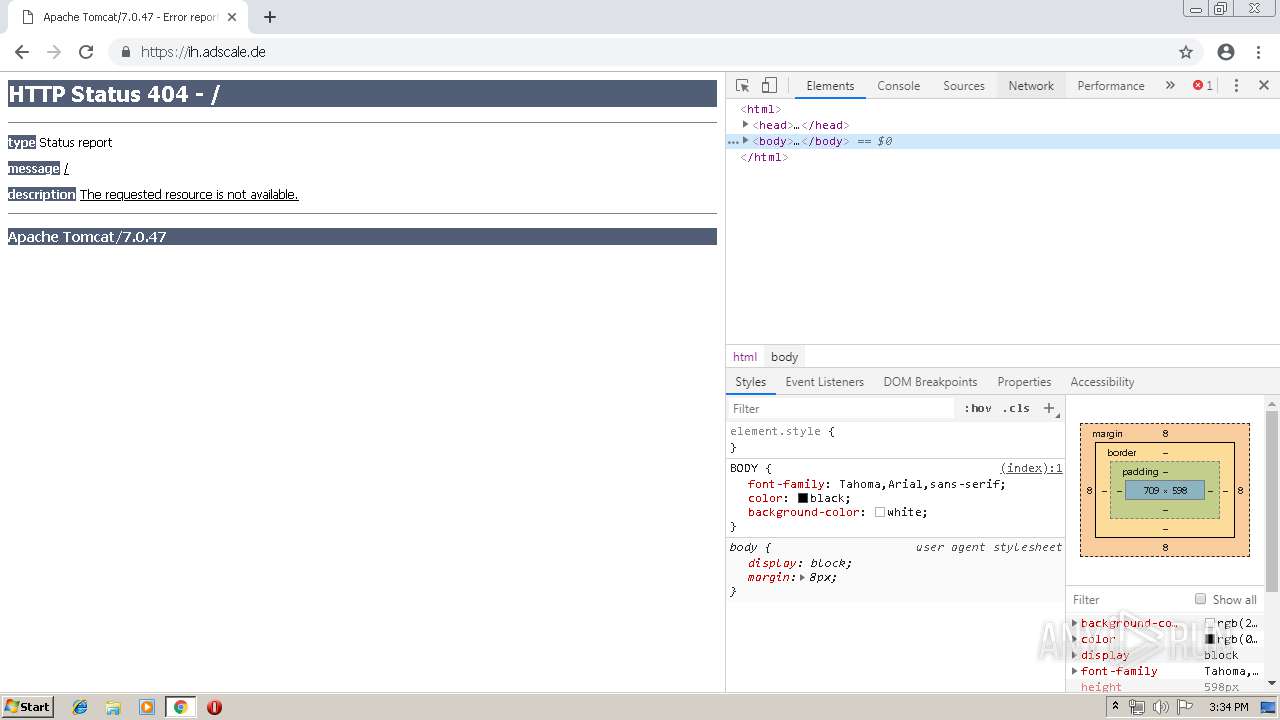Image resolution: width=1280 pixels, height=720 pixels.
Task: Expand computed background-color property
Action: tap(1075, 623)
